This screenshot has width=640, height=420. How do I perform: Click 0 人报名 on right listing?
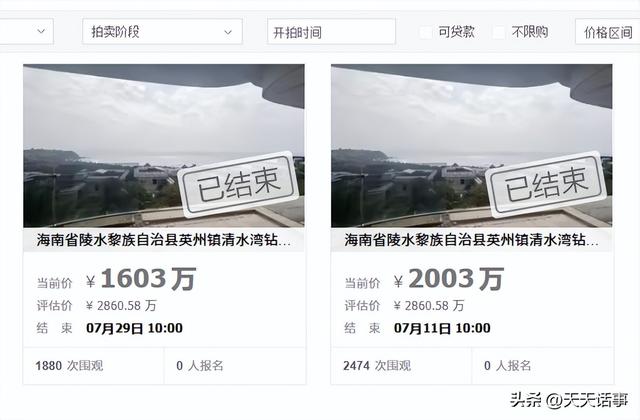(508, 365)
